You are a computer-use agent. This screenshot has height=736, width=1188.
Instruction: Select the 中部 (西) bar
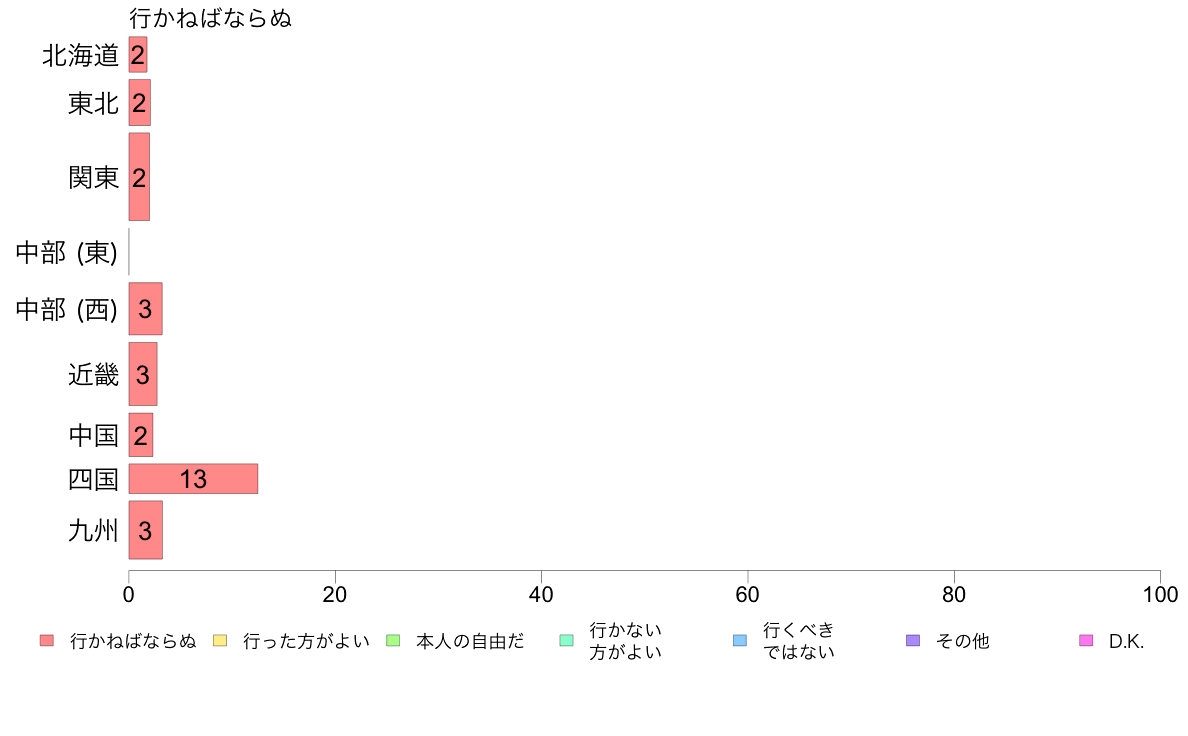145,308
